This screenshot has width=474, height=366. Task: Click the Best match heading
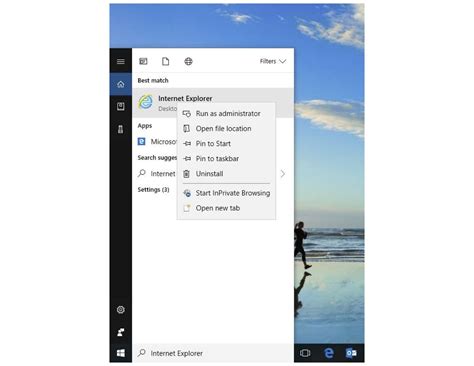pos(153,80)
